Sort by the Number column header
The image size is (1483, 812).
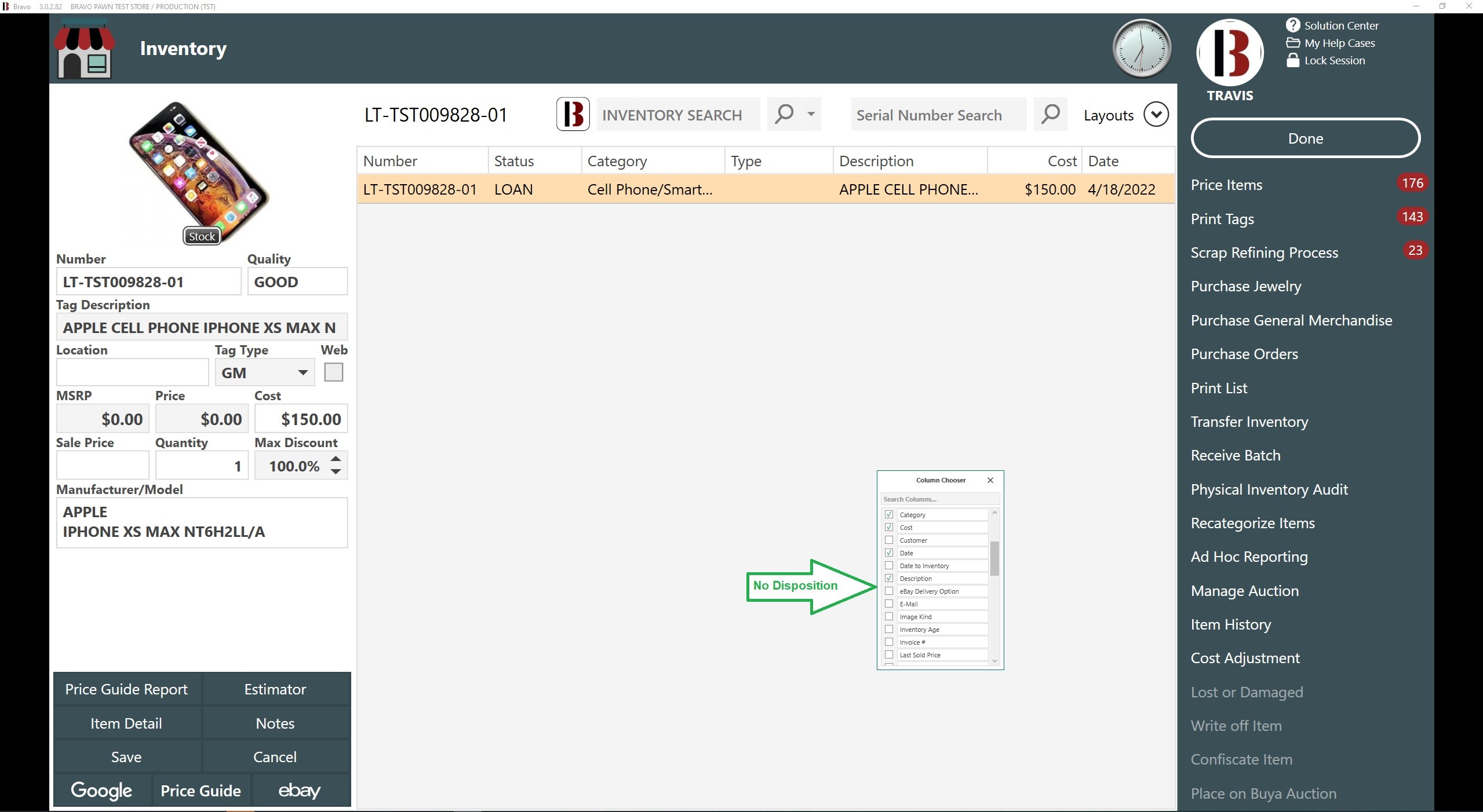click(x=422, y=161)
